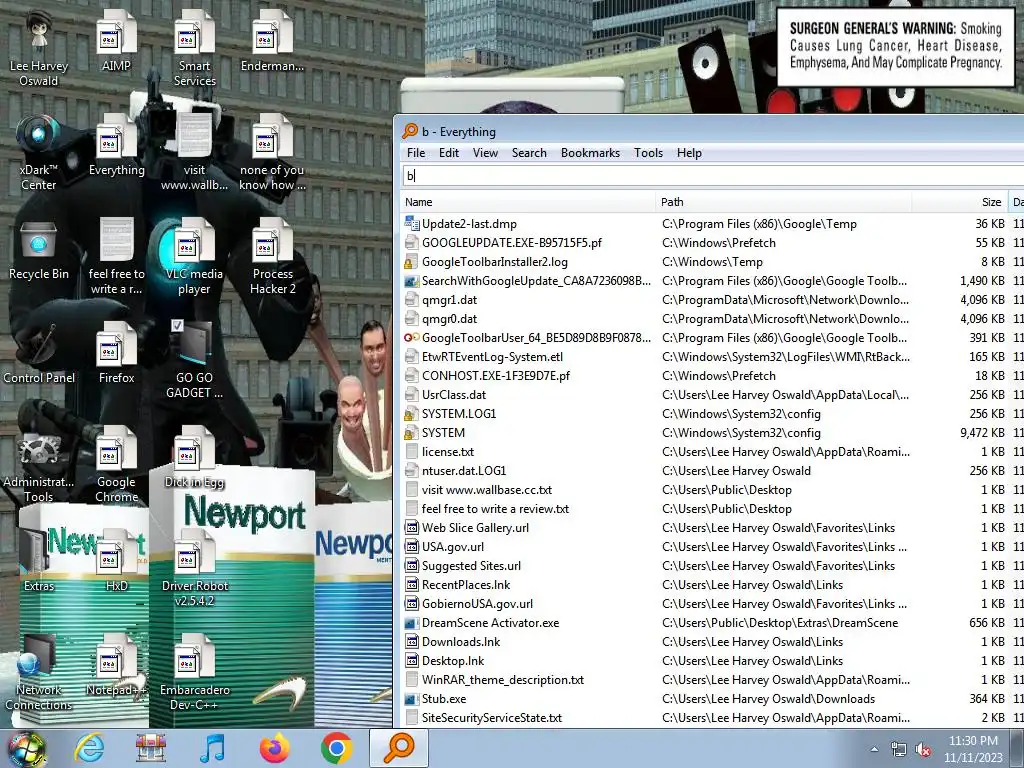Viewport: 1024px width, 768px height.
Task: Open xDark Center desktop icon
Action: pyautogui.click(x=39, y=153)
